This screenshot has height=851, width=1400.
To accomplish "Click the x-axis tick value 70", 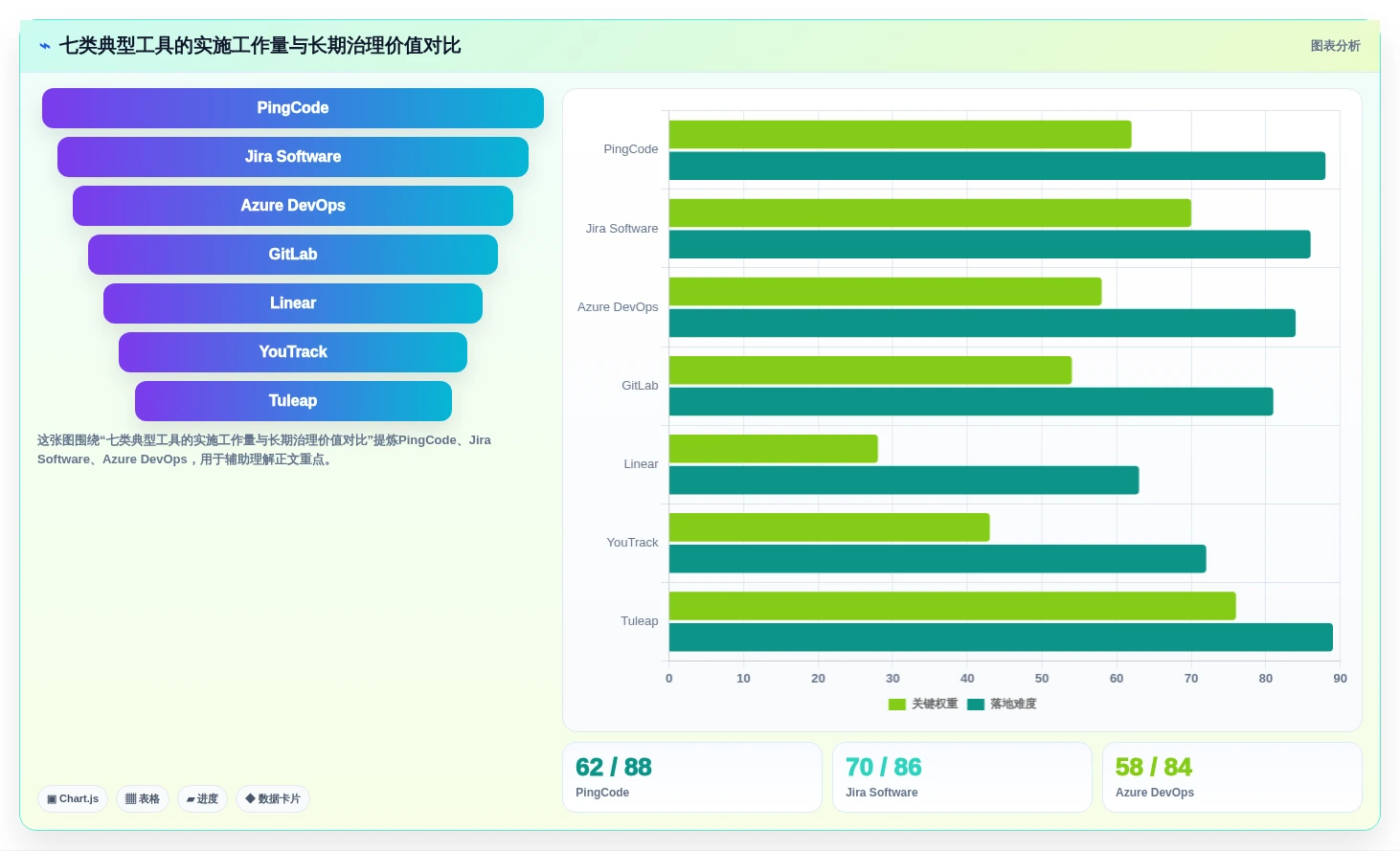I will [x=1191, y=679].
